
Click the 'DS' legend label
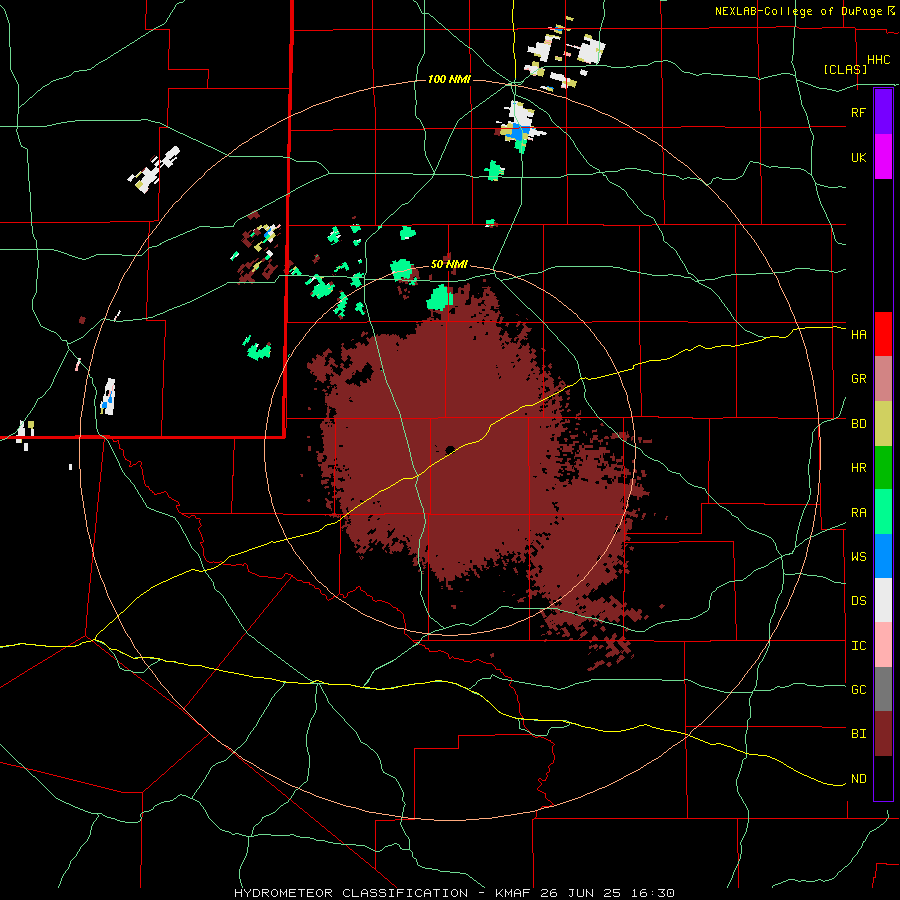click(x=858, y=601)
